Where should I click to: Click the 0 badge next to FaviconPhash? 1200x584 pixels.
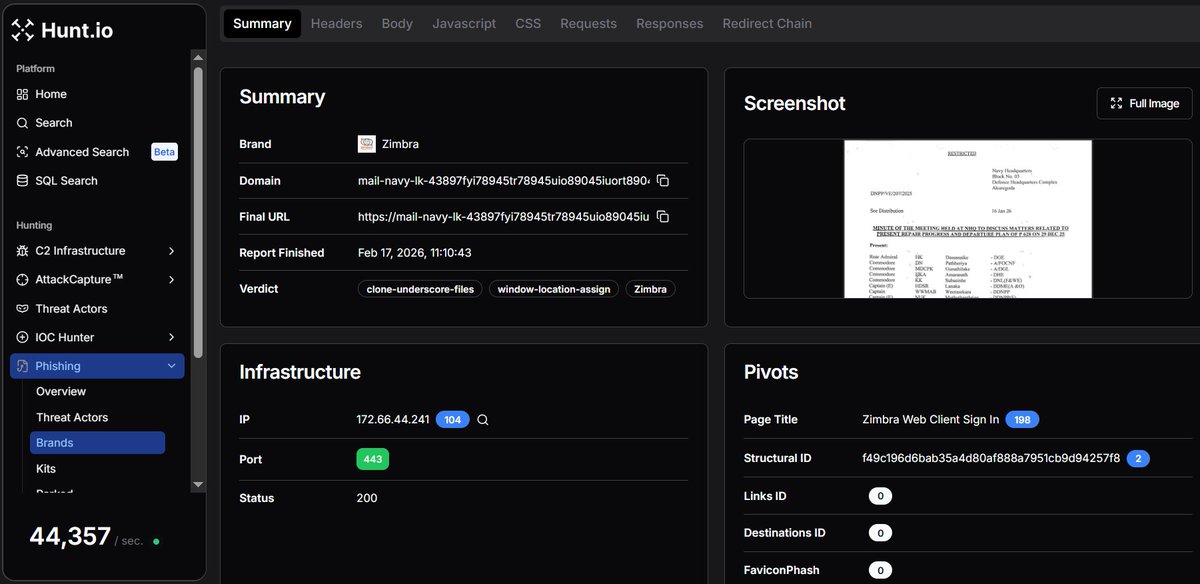point(880,570)
